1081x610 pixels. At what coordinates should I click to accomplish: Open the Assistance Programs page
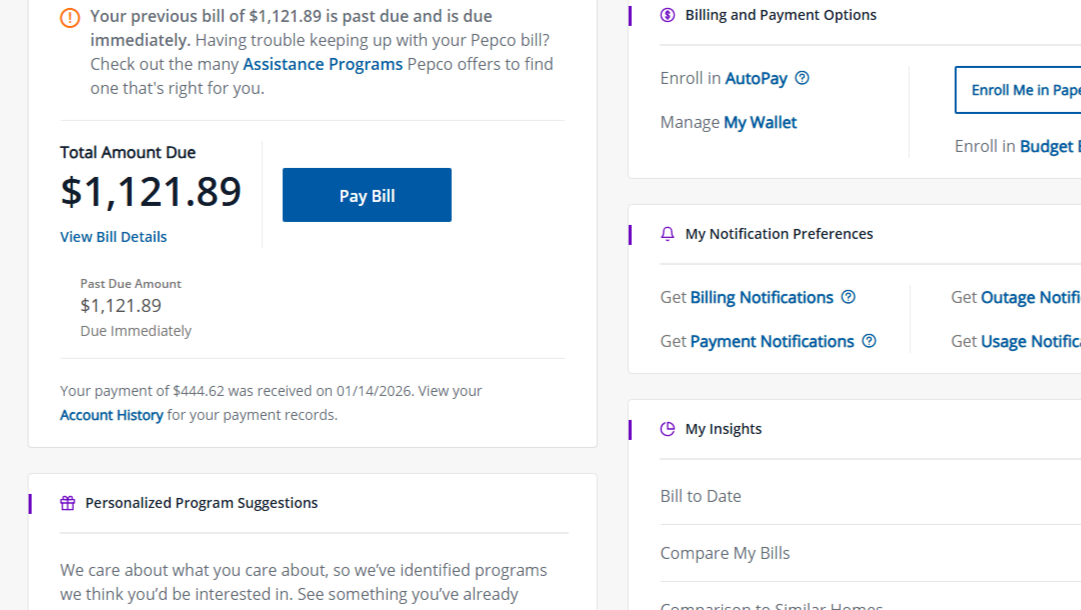point(322,63)
